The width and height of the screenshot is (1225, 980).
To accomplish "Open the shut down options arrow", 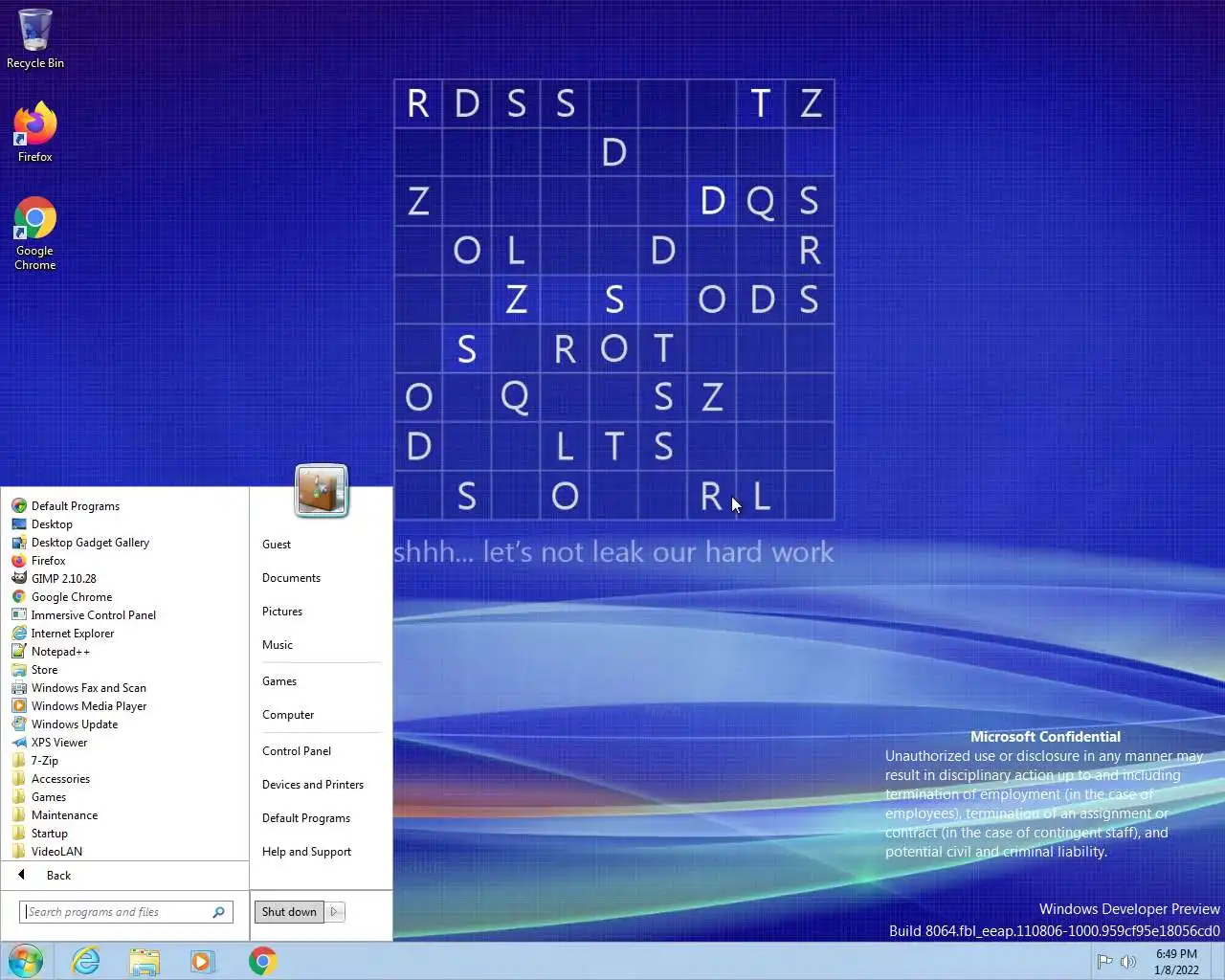I will point(334,912).
